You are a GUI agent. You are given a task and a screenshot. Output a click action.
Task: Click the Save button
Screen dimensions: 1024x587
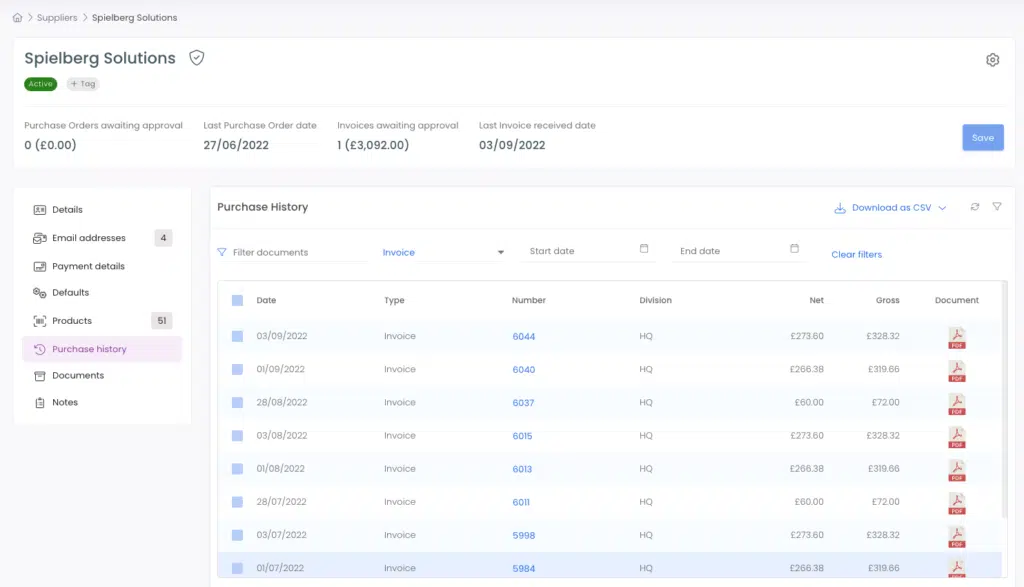pyautogui.click(x=982, y=138)
